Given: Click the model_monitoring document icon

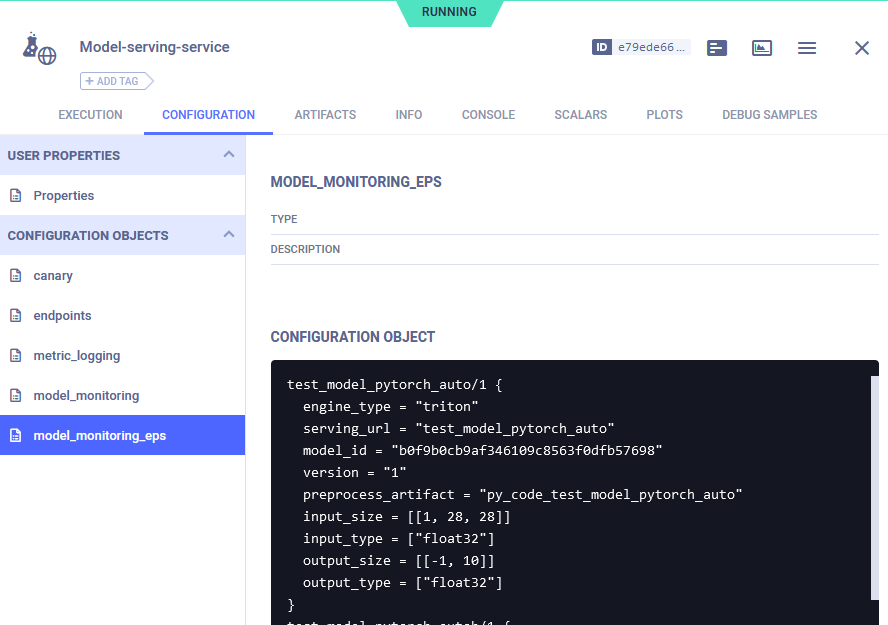Looking at the screenshot, I should (16, 395).
